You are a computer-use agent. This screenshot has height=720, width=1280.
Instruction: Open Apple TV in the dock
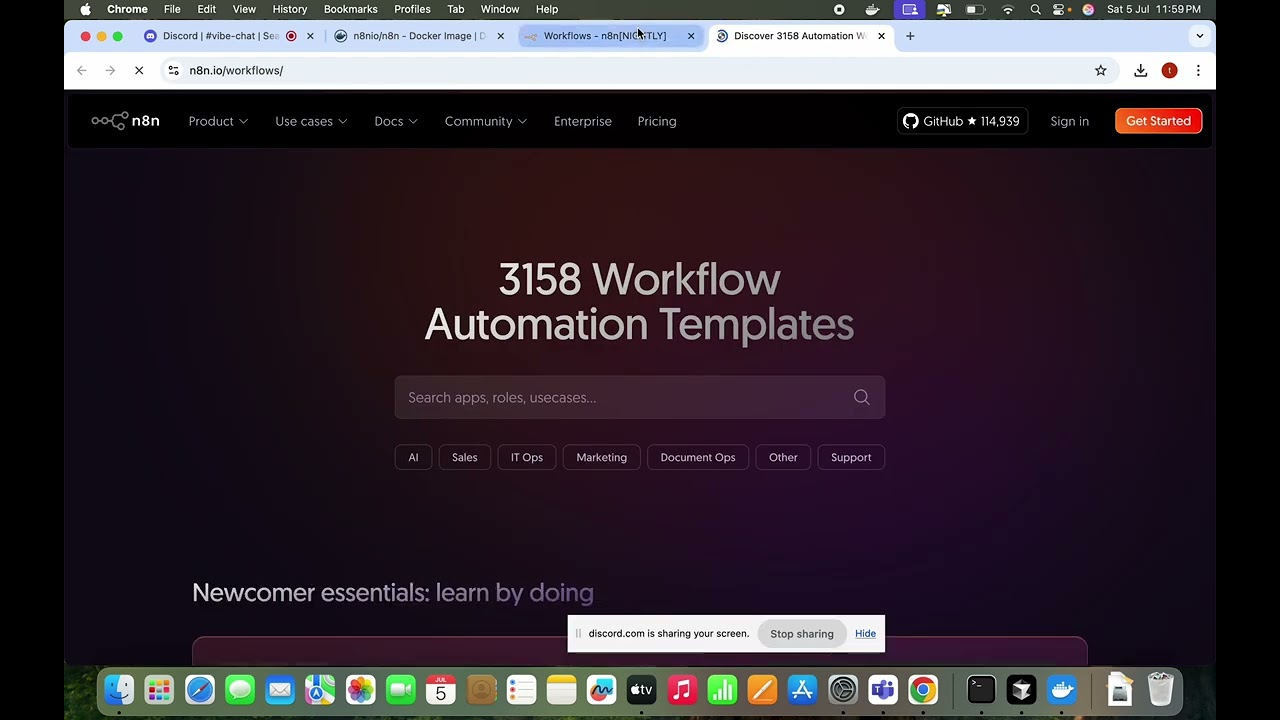pyautogui.click(x=641, y=690)
